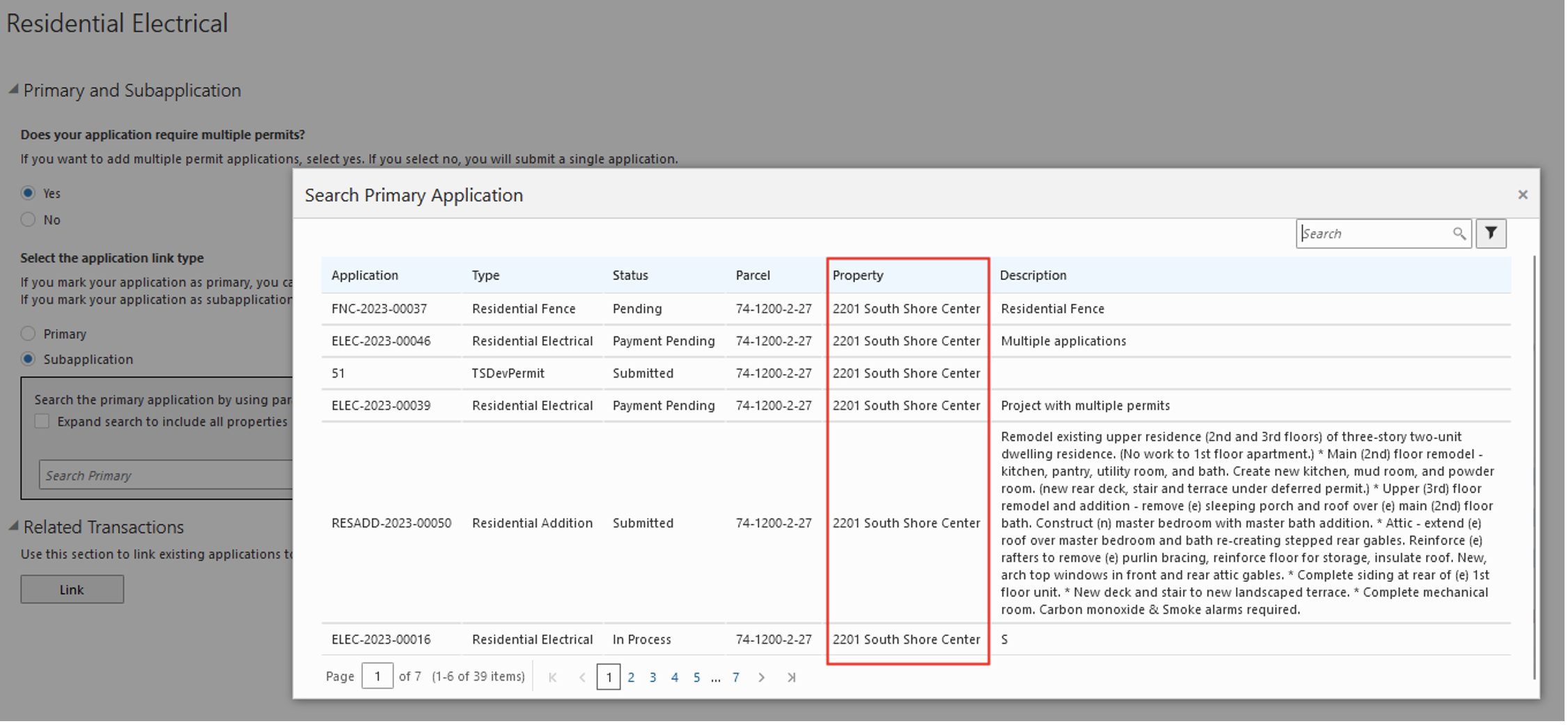Close the Search Primary Application dialog

point(1522,194)
